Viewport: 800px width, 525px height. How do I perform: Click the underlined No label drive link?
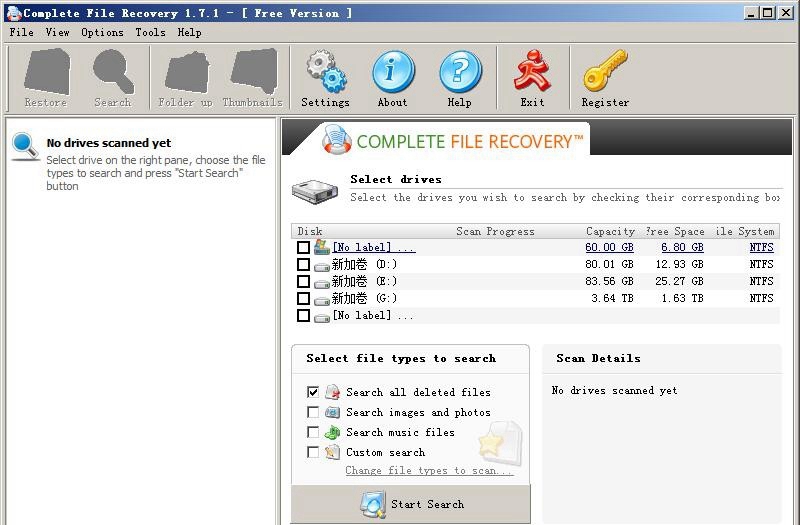click(x=373, y=247)
